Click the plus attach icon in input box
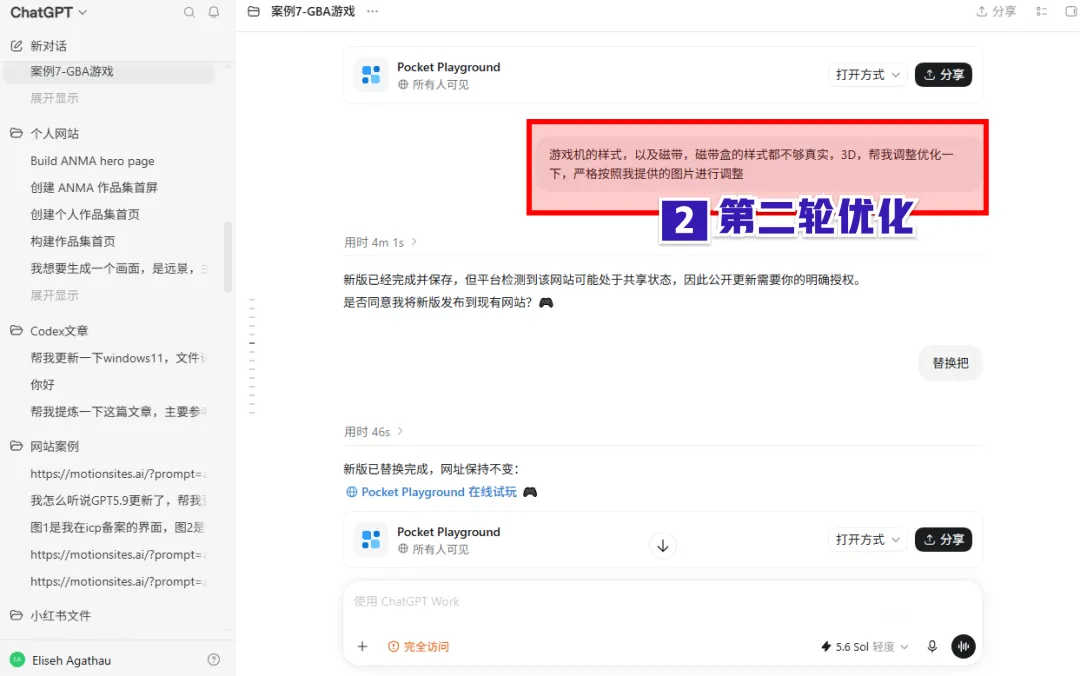 click(x=362, y=646)
